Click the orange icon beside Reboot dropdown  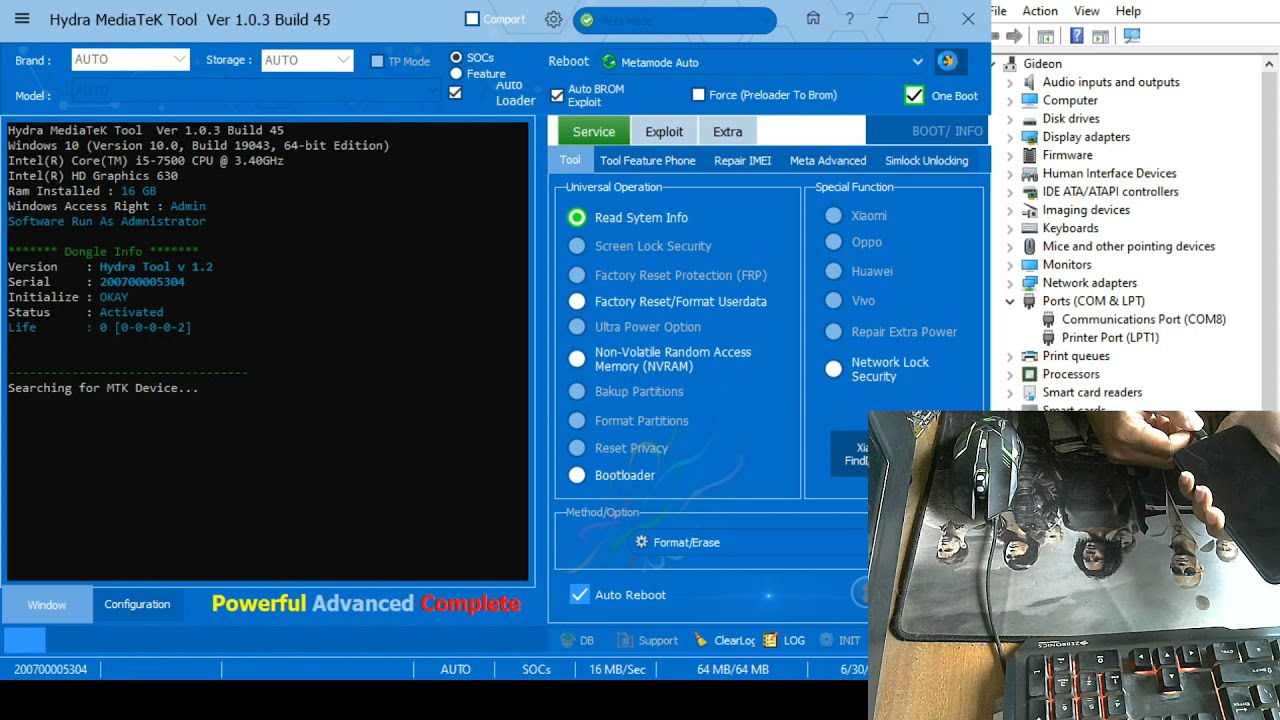click(946, 61)
